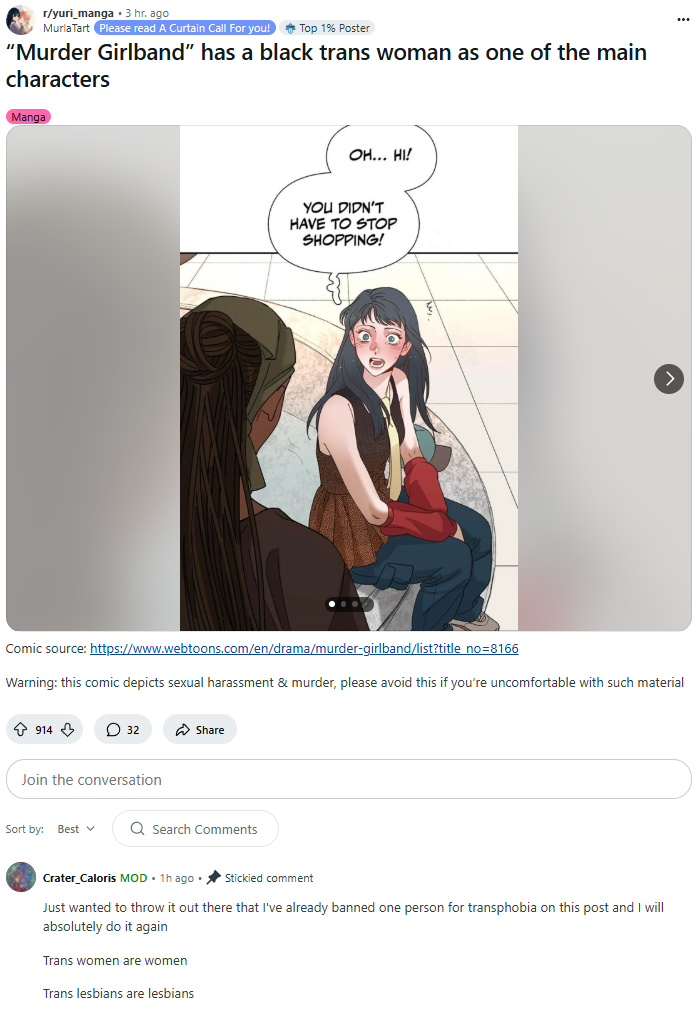Open MurlaTart user profile

click(x=66, y=28)
